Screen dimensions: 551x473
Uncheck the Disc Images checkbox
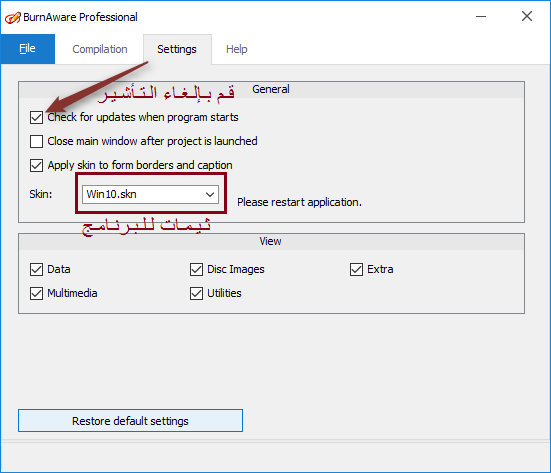196,270
